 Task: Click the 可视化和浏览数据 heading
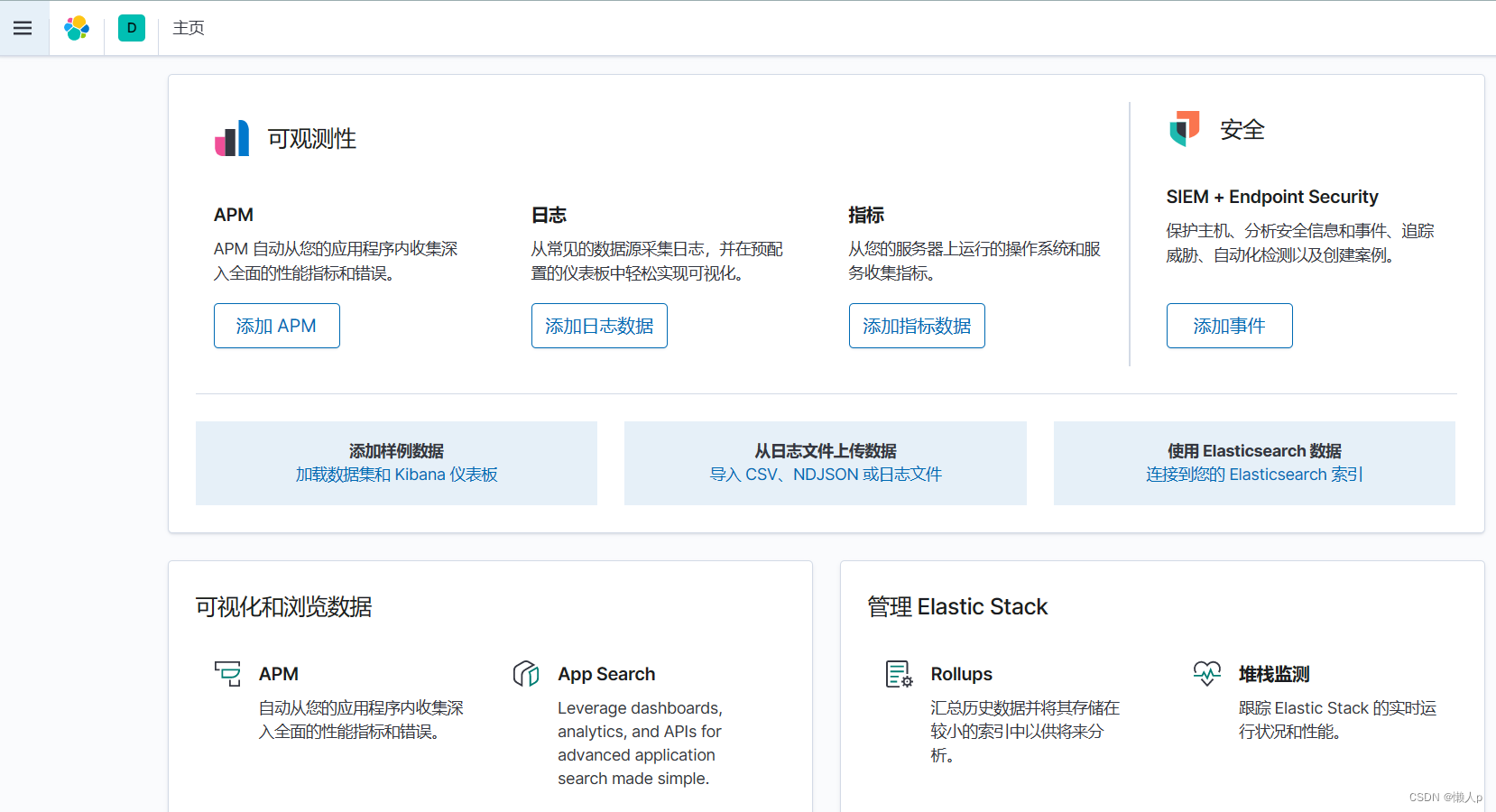[284, 607]
